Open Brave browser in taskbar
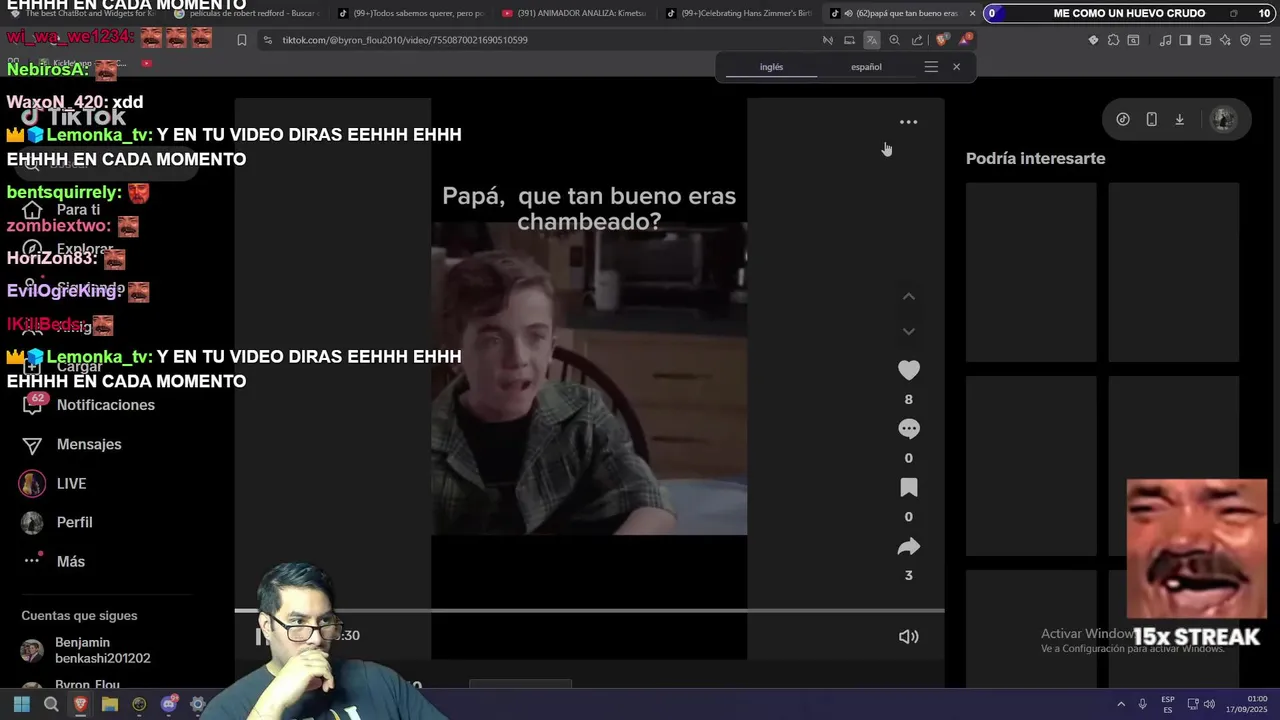 tap(81, 704)
